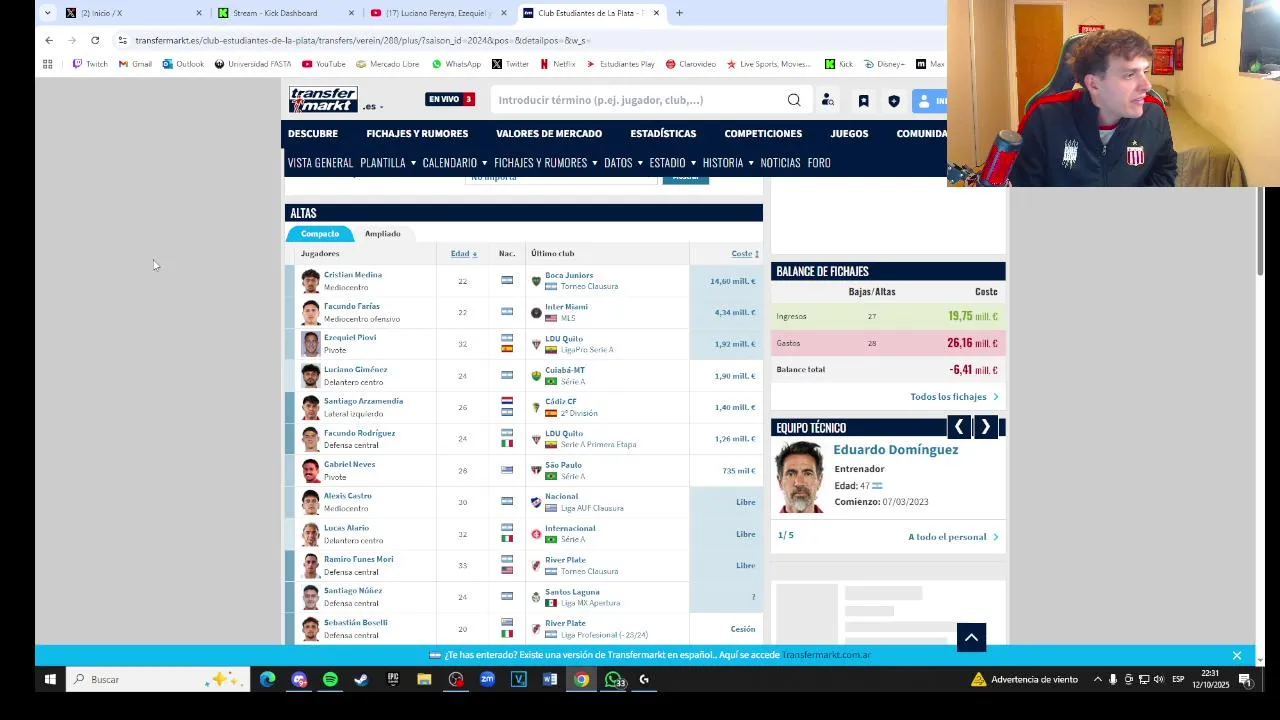Open Netflix bookmark
Image resolution: width=1280 pixels, height=720 pixels.
tap(557, 64)
